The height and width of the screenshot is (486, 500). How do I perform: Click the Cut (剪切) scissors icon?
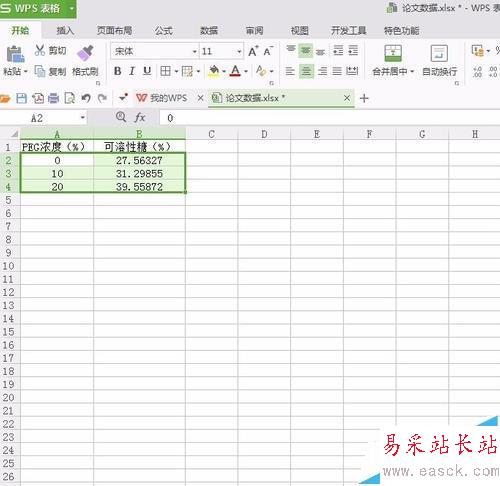pyautogui.click(x=40, y=50)
